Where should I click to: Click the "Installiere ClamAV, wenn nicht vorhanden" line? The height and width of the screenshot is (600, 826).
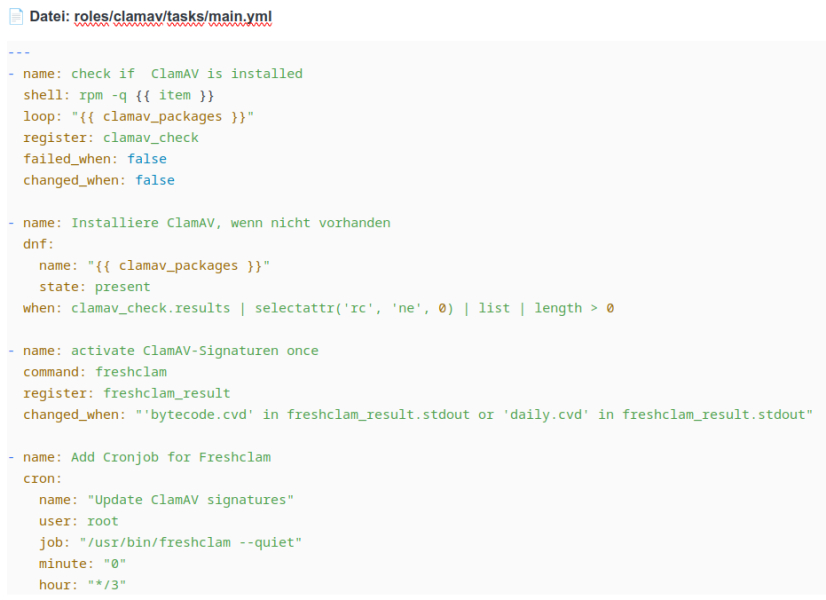click(x=230, y=222)
